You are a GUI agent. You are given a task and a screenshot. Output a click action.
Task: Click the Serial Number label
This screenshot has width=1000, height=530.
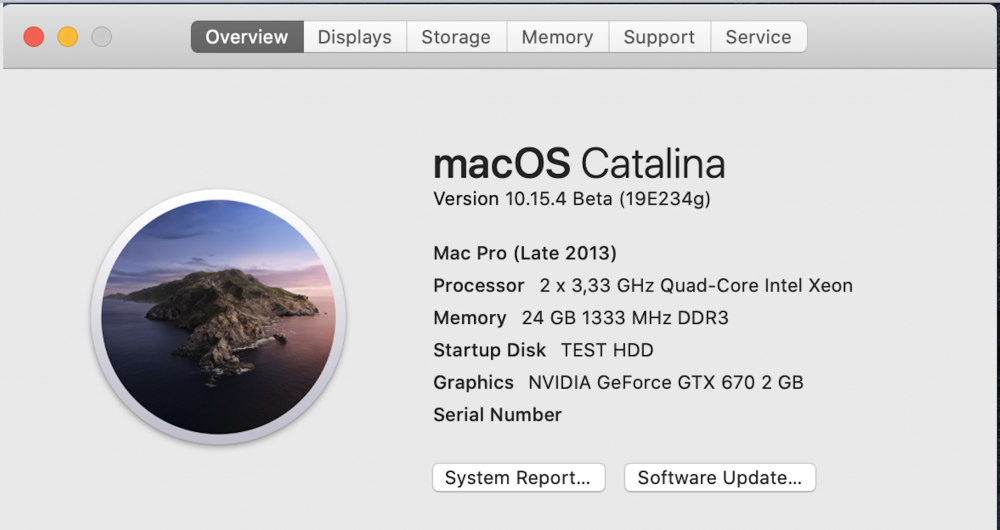click(x=497, y=415)
